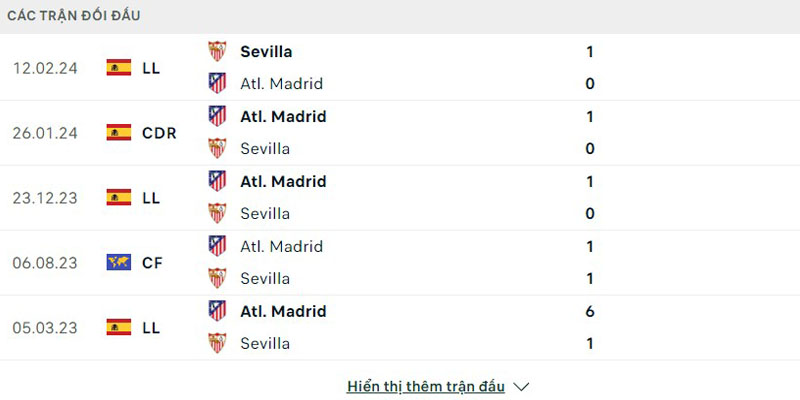Click the CF competition label
Image resolution: width=800 pixels, height=400 pixels.
point(153,262)
